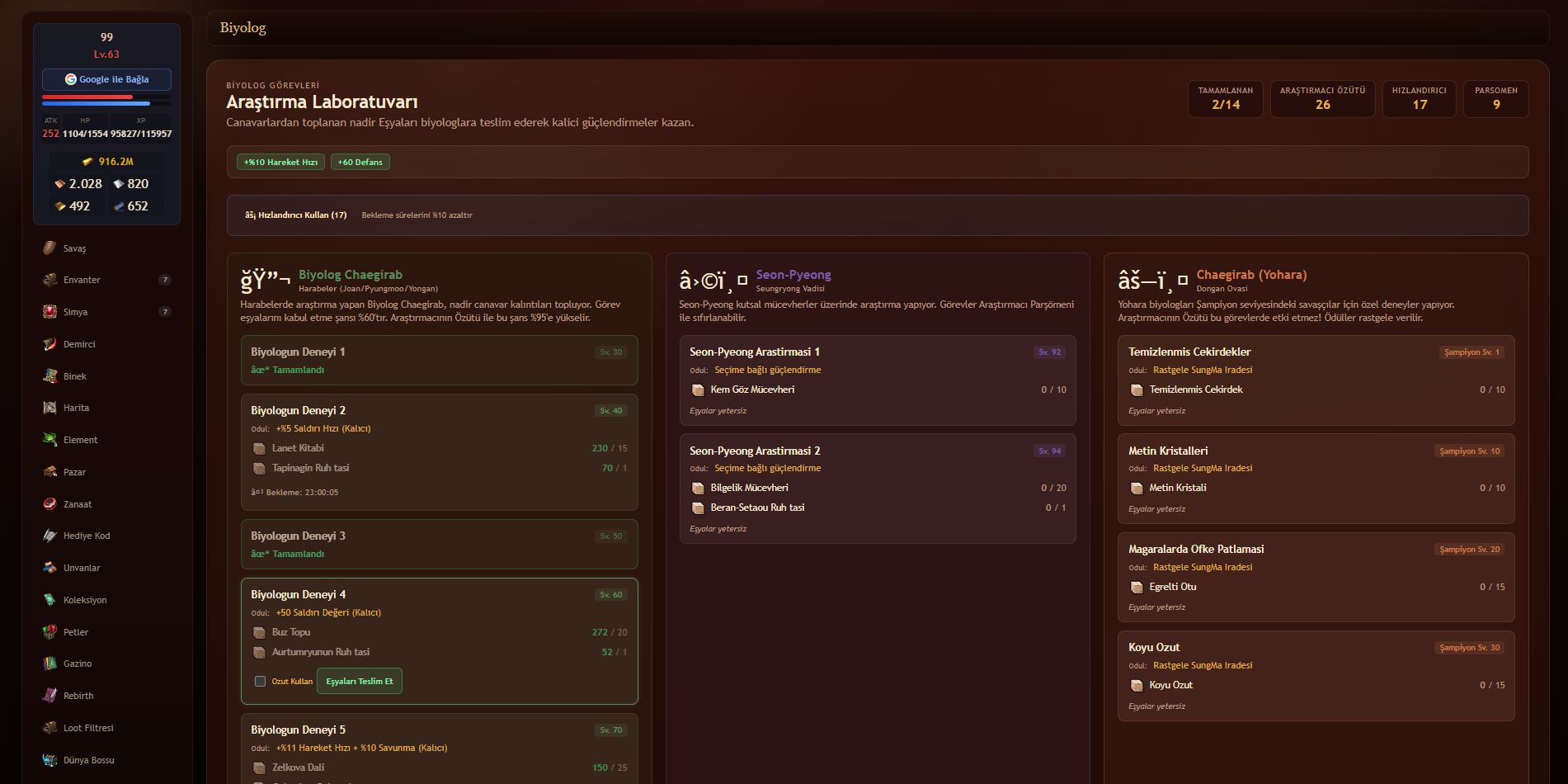Screen dimensions: 1568x784
Task: Use Hızlandırıcı Kullan (17) booster
Action: [296, 215]
